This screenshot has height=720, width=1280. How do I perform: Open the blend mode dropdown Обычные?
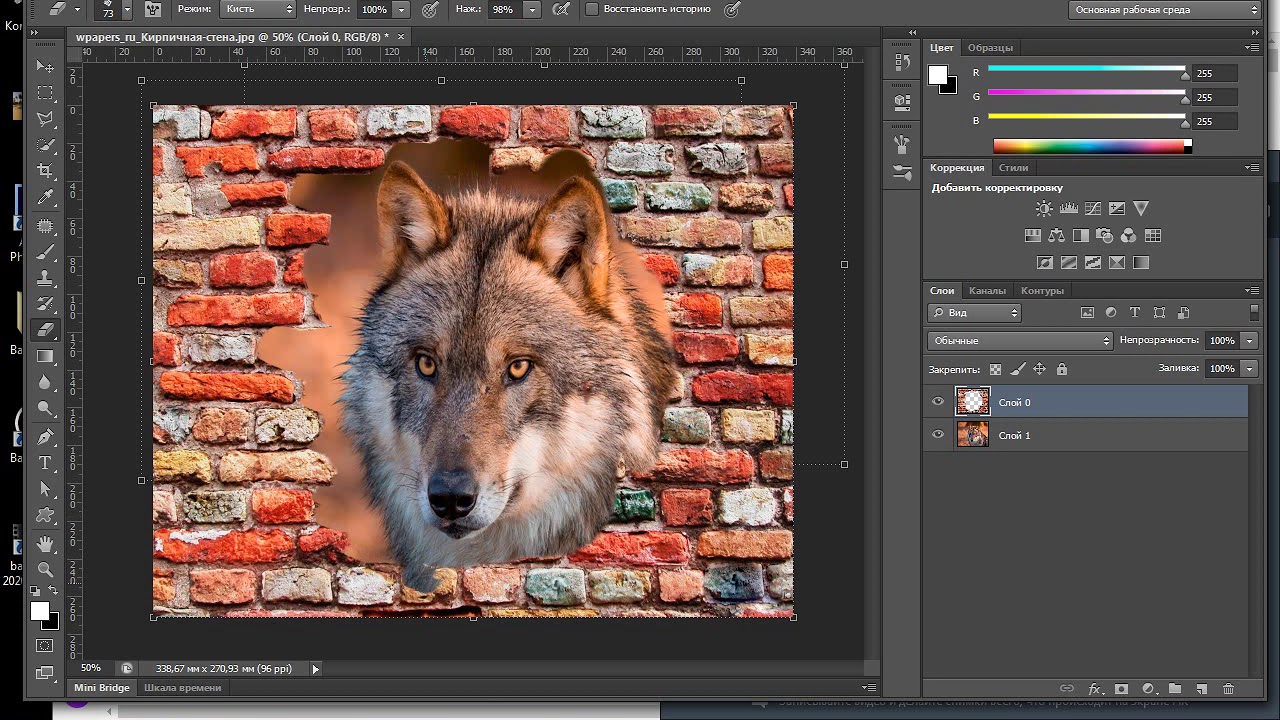pos(1020,341)
